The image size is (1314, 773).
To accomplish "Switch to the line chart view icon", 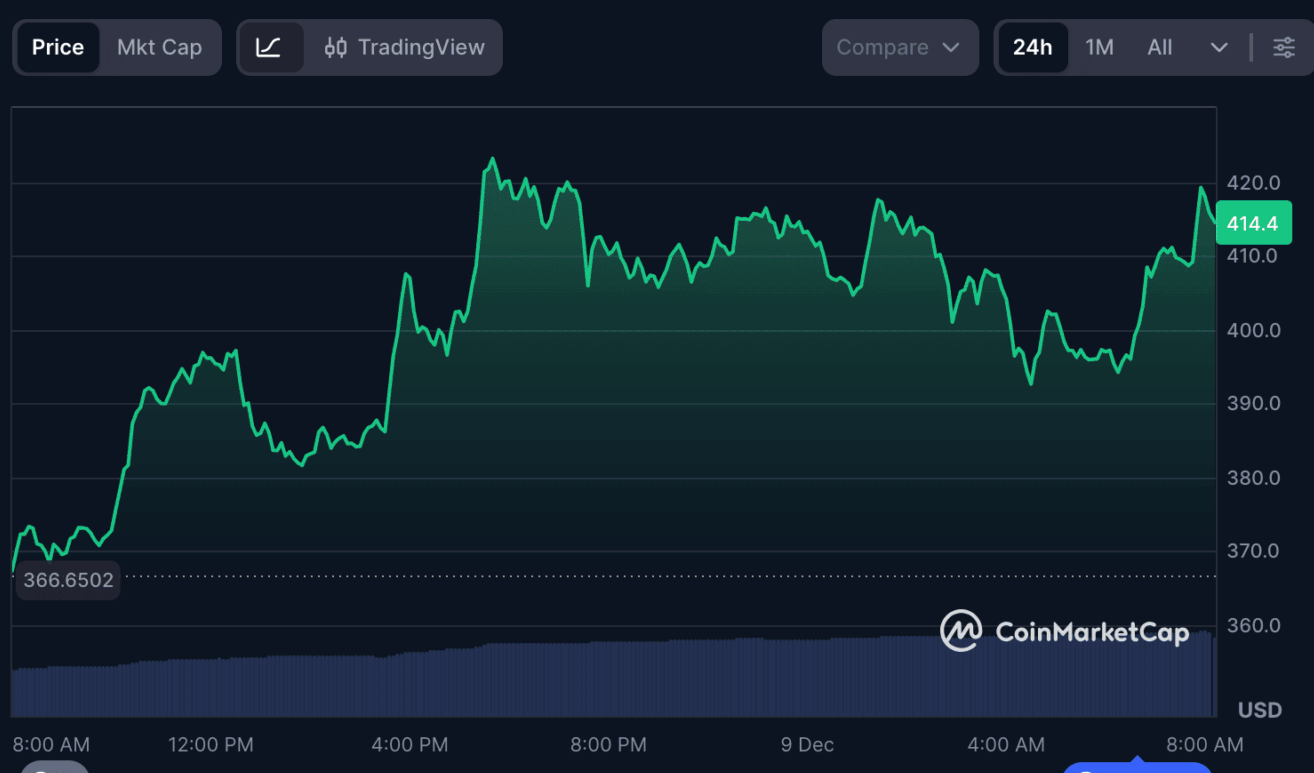I will tap(269, 47).
